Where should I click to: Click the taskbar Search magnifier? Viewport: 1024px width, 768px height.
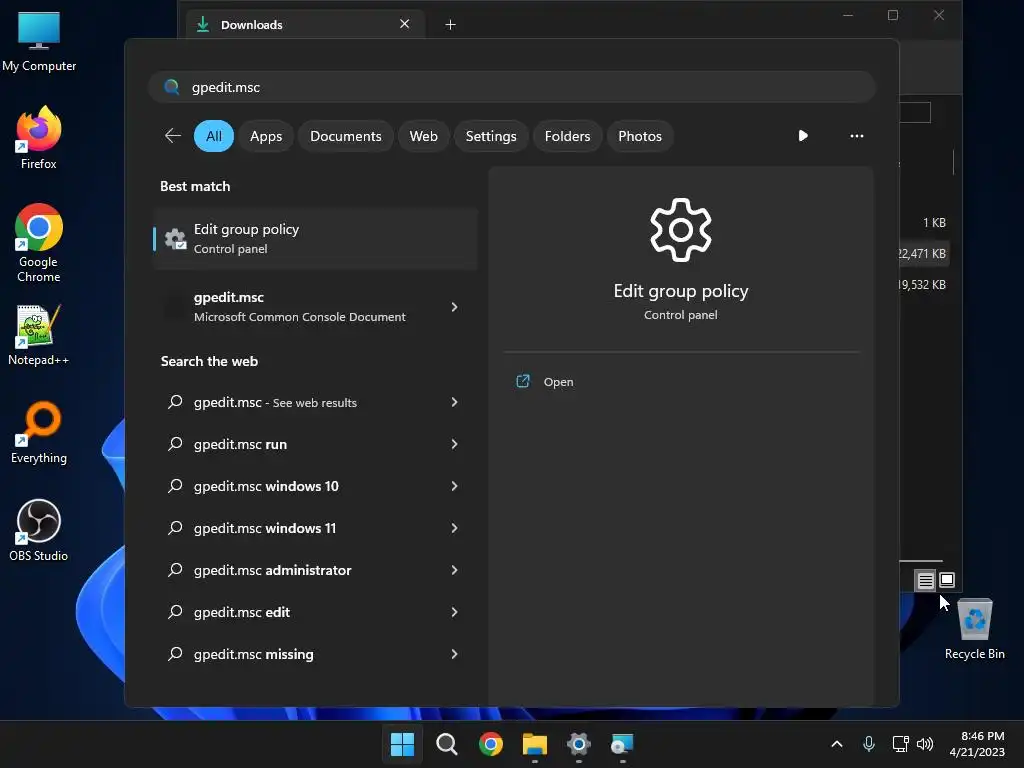[x=447, y=744]
